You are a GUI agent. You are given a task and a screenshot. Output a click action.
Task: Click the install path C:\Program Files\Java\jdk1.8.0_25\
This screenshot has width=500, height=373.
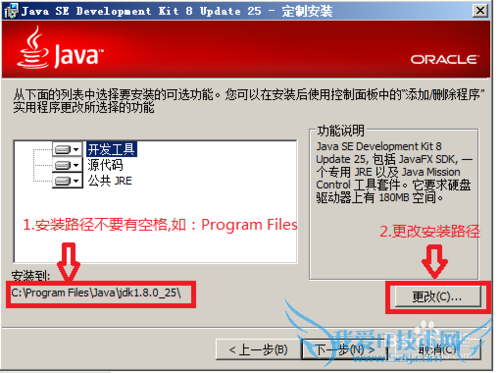(96, 293)
